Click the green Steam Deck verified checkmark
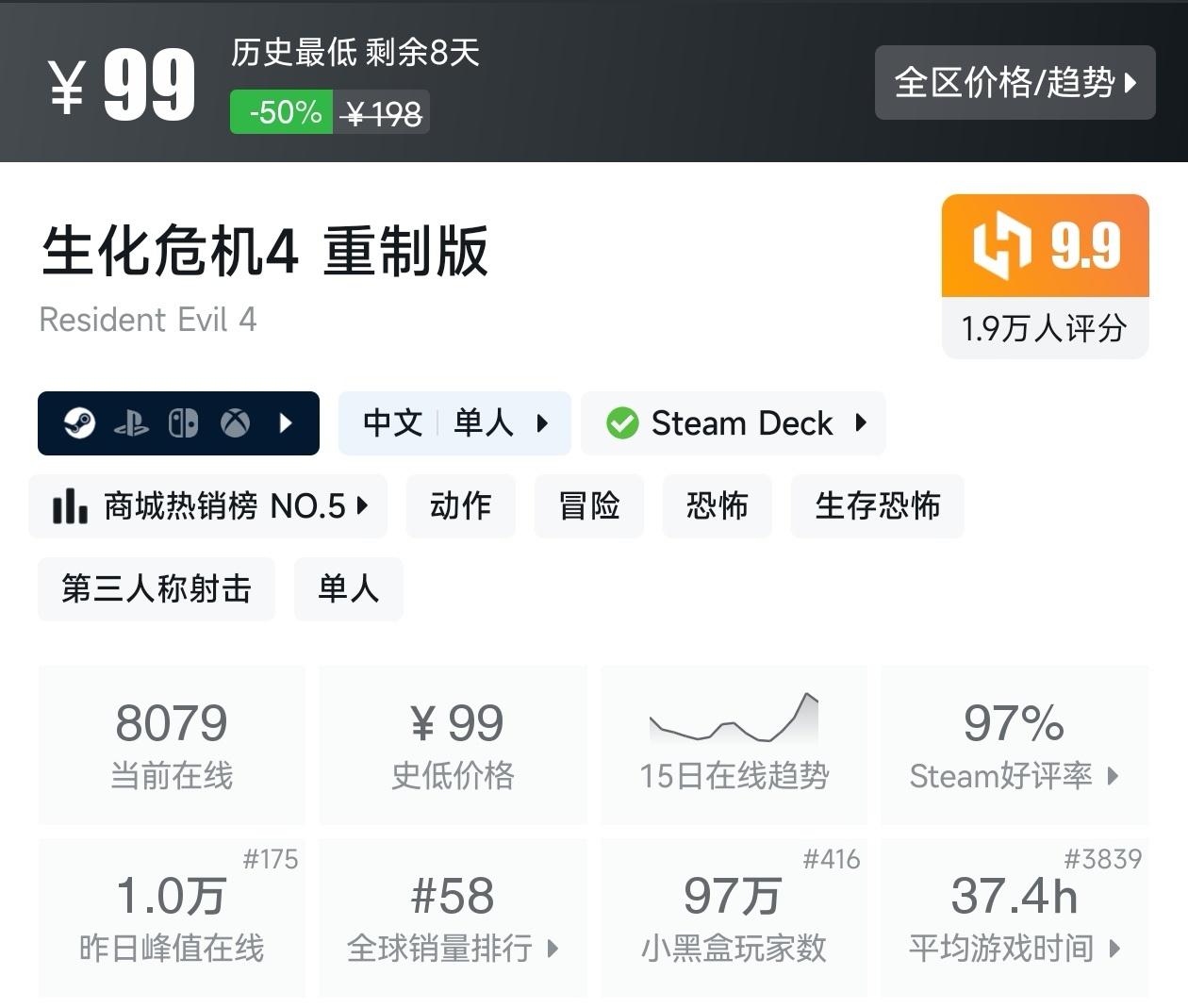This screenshot has width=1188, height=1008. point(622,423)
